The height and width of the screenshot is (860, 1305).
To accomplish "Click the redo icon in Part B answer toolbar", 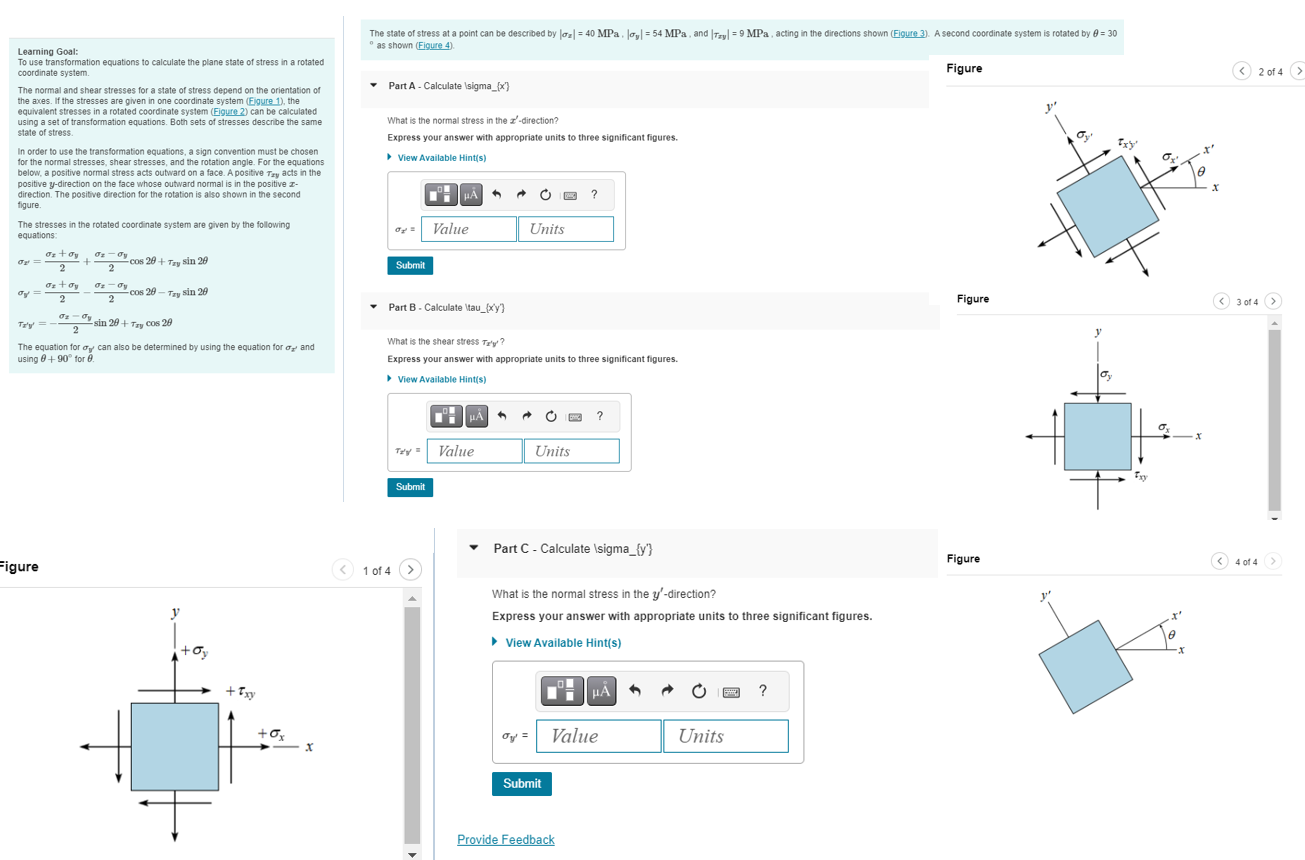I will 528,414.
